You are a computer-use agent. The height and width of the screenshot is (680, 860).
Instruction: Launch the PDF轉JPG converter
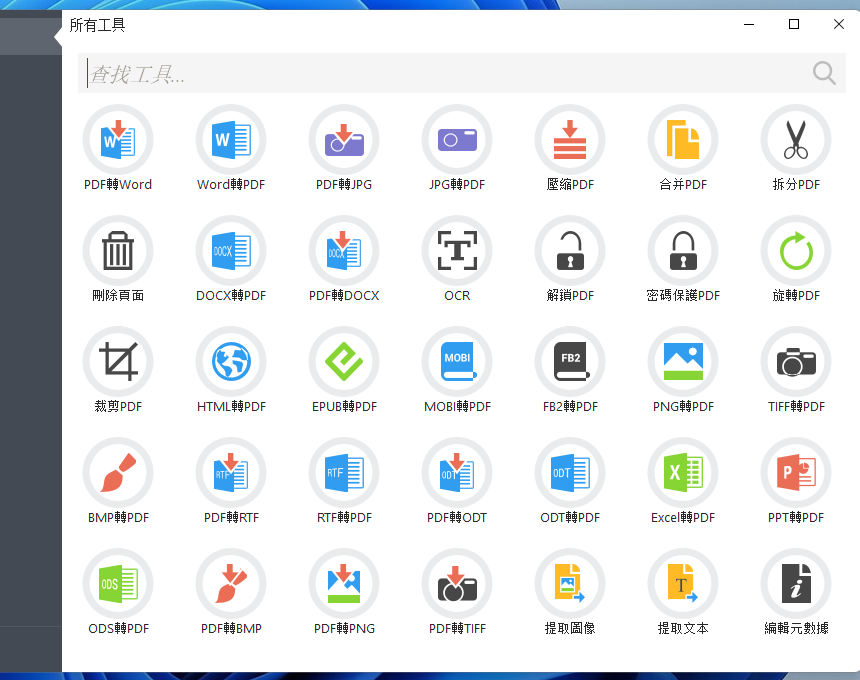coord(344,140)
